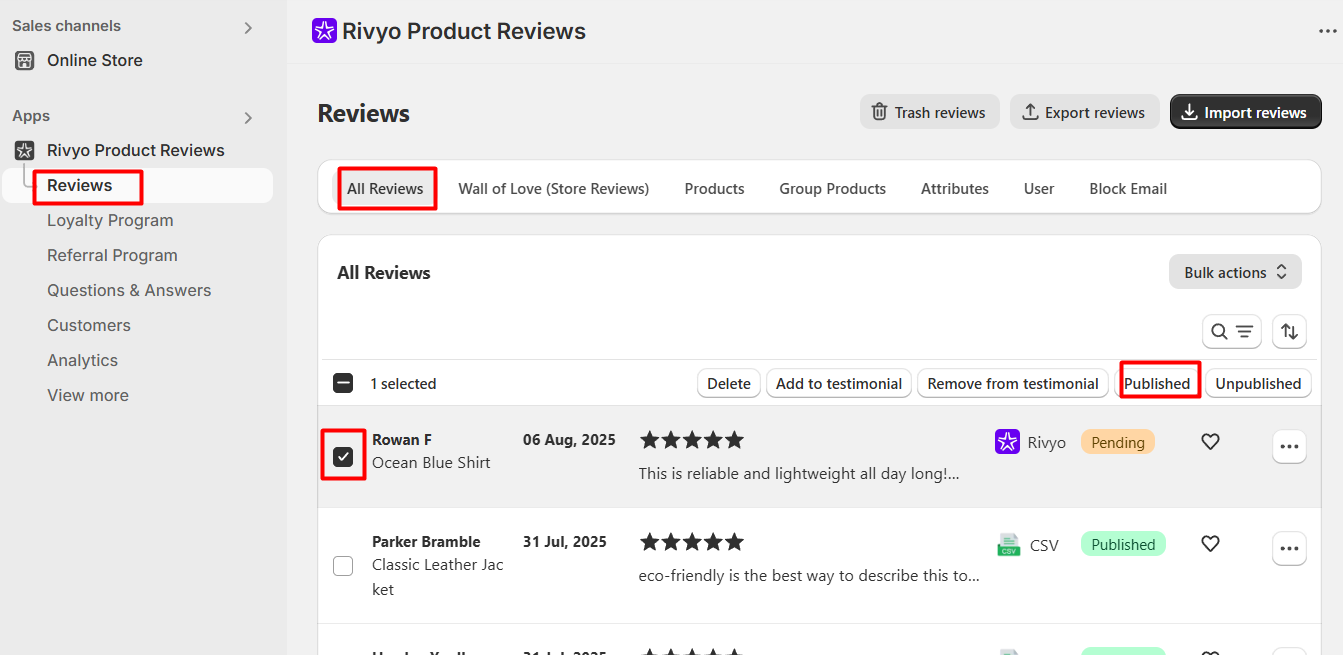Click reviewer name Parker Bramble
The width and height of the screenshot is (1343, 655).
click(x=426, y=542)
